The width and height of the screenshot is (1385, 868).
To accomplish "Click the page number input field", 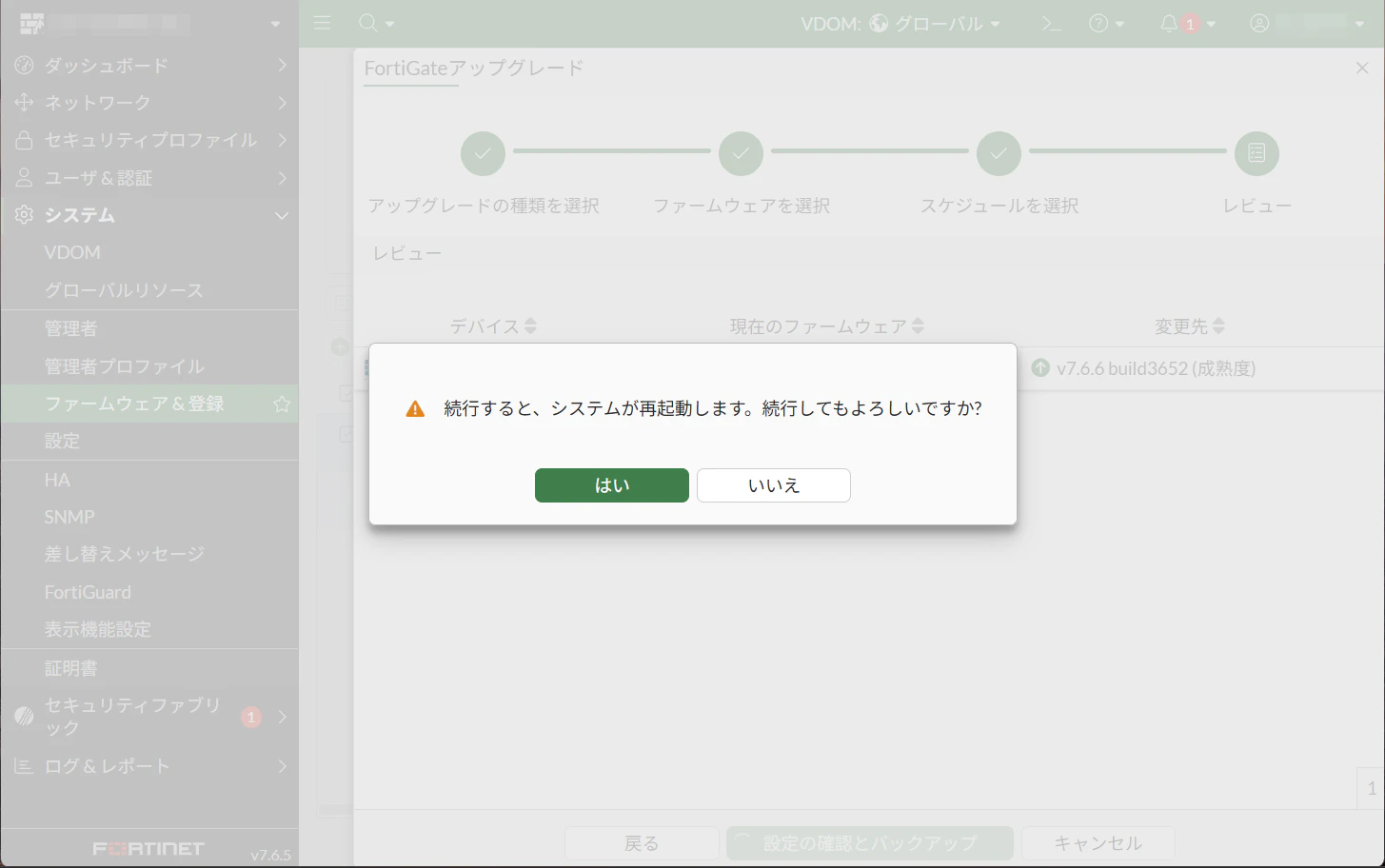I will [x=1371, y=790].
